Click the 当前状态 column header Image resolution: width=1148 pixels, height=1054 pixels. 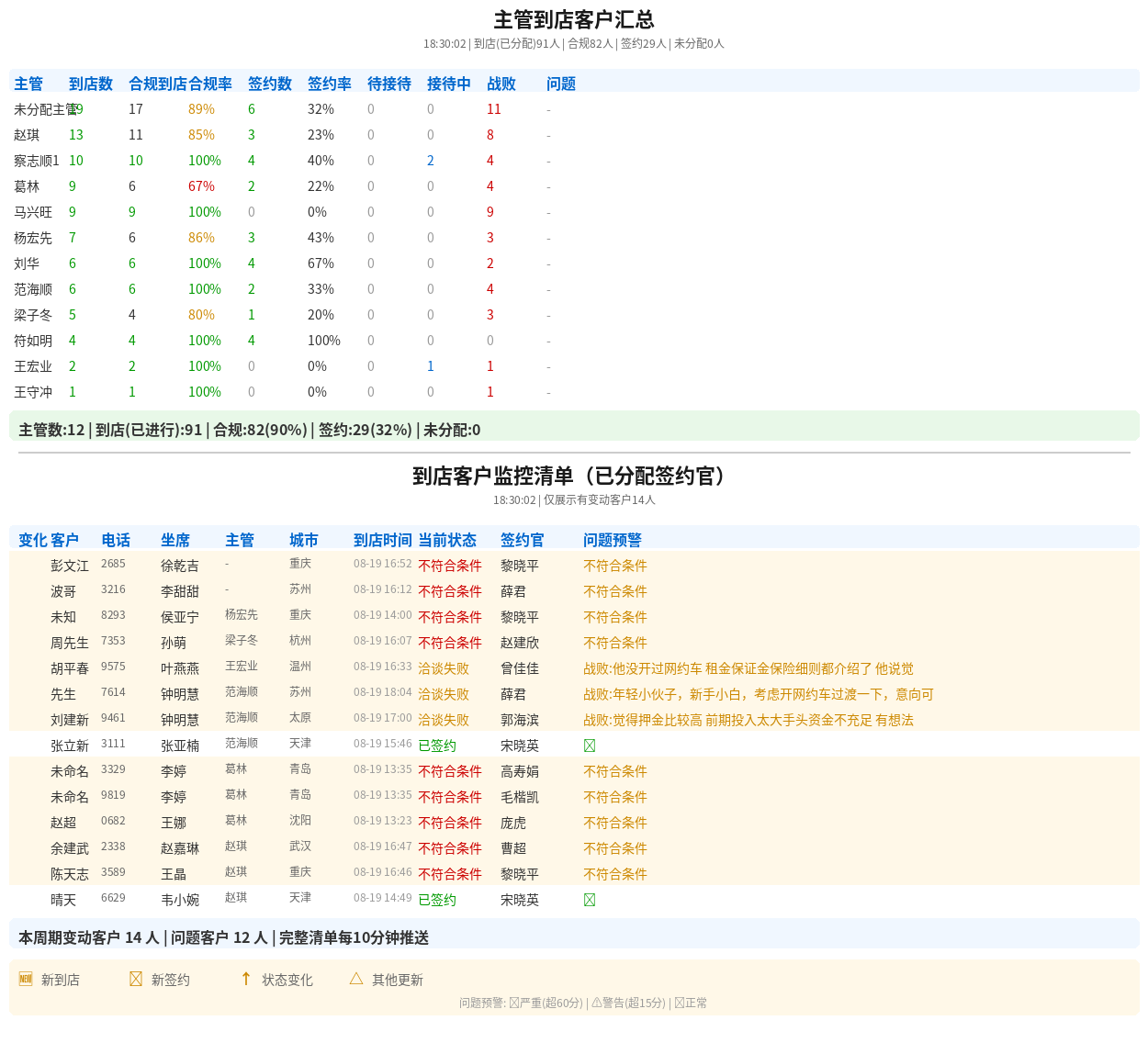[x=447, y=540]
